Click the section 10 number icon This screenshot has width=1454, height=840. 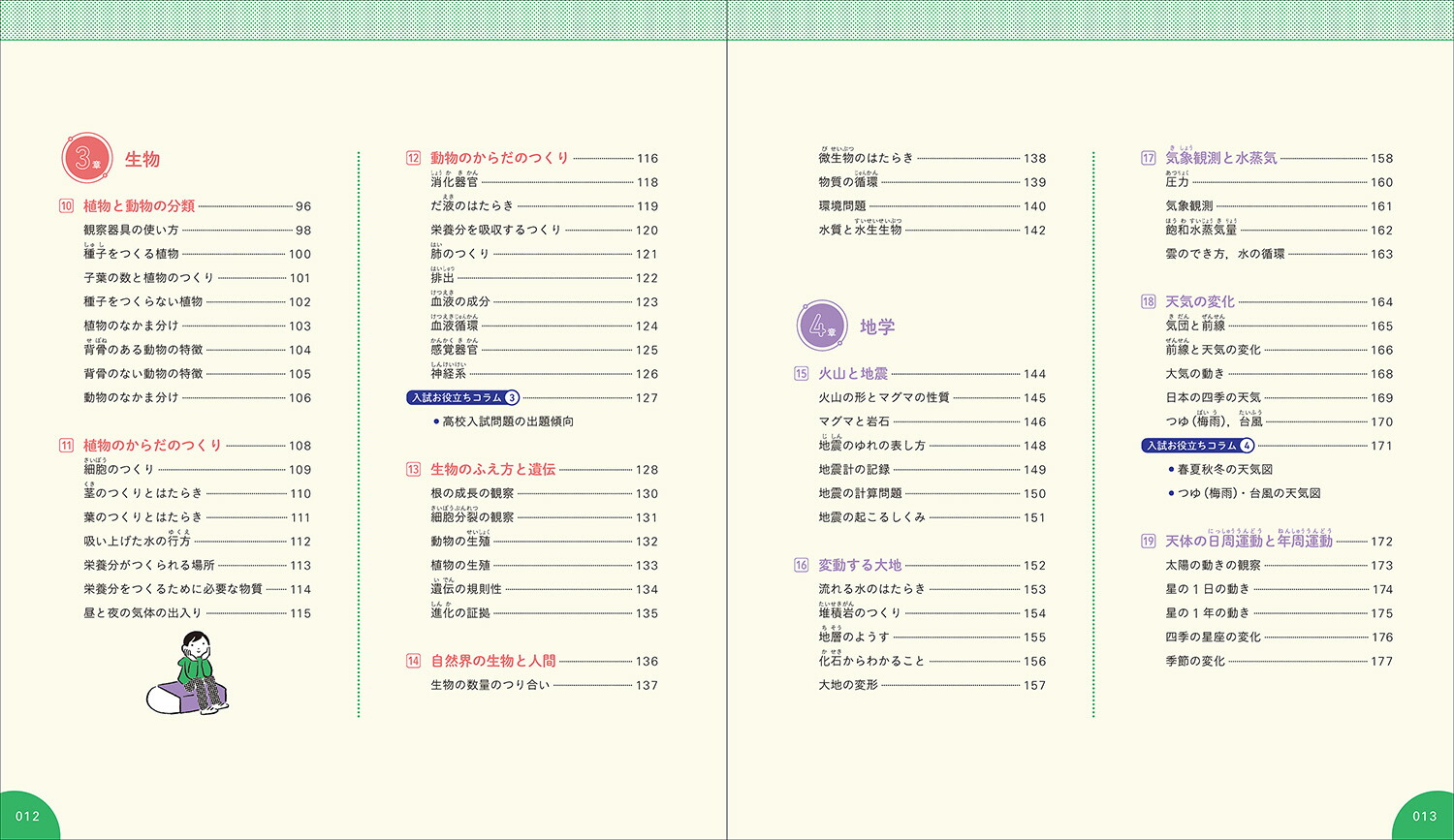(66, 205)
